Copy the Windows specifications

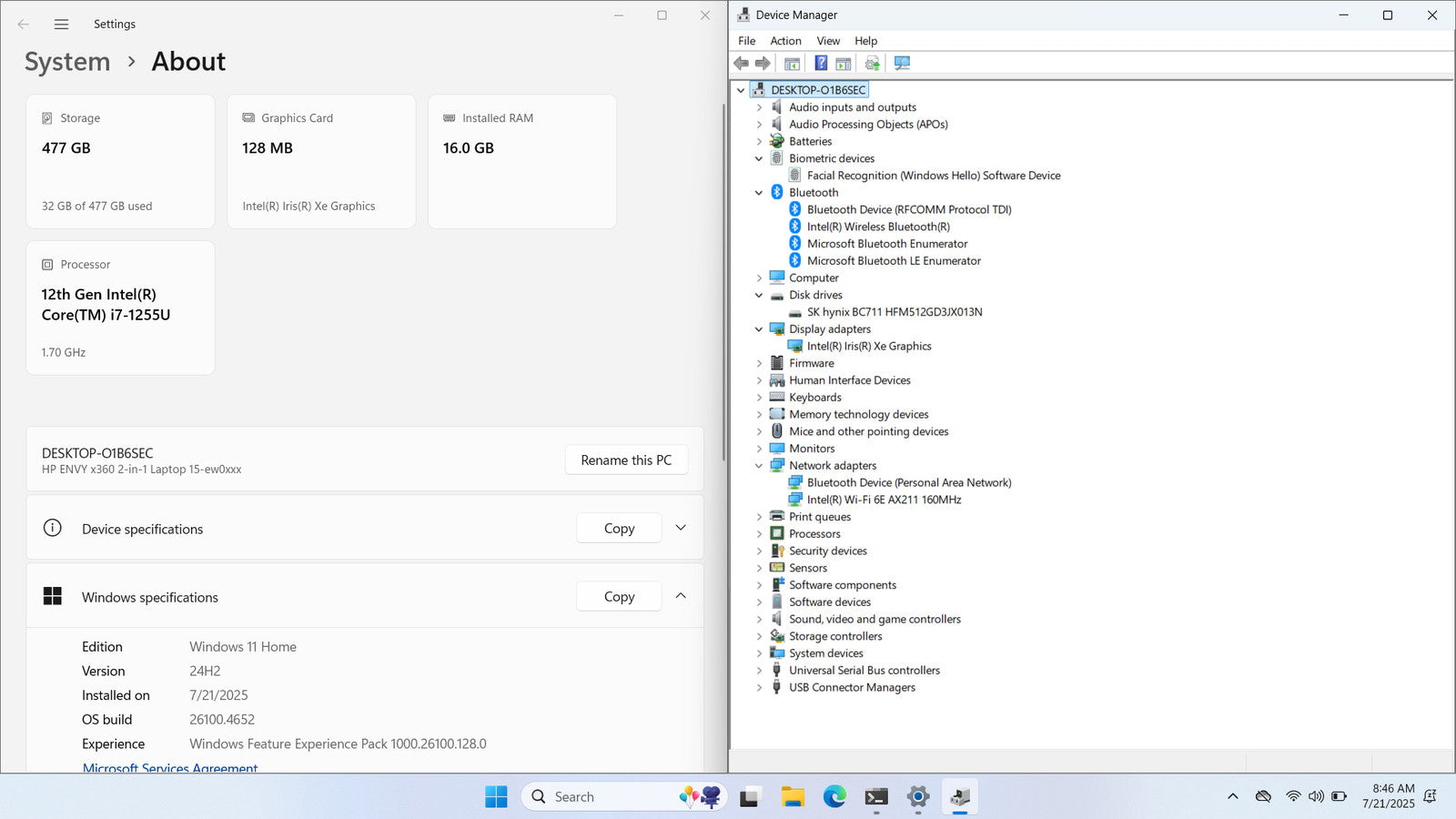[619, 597]
